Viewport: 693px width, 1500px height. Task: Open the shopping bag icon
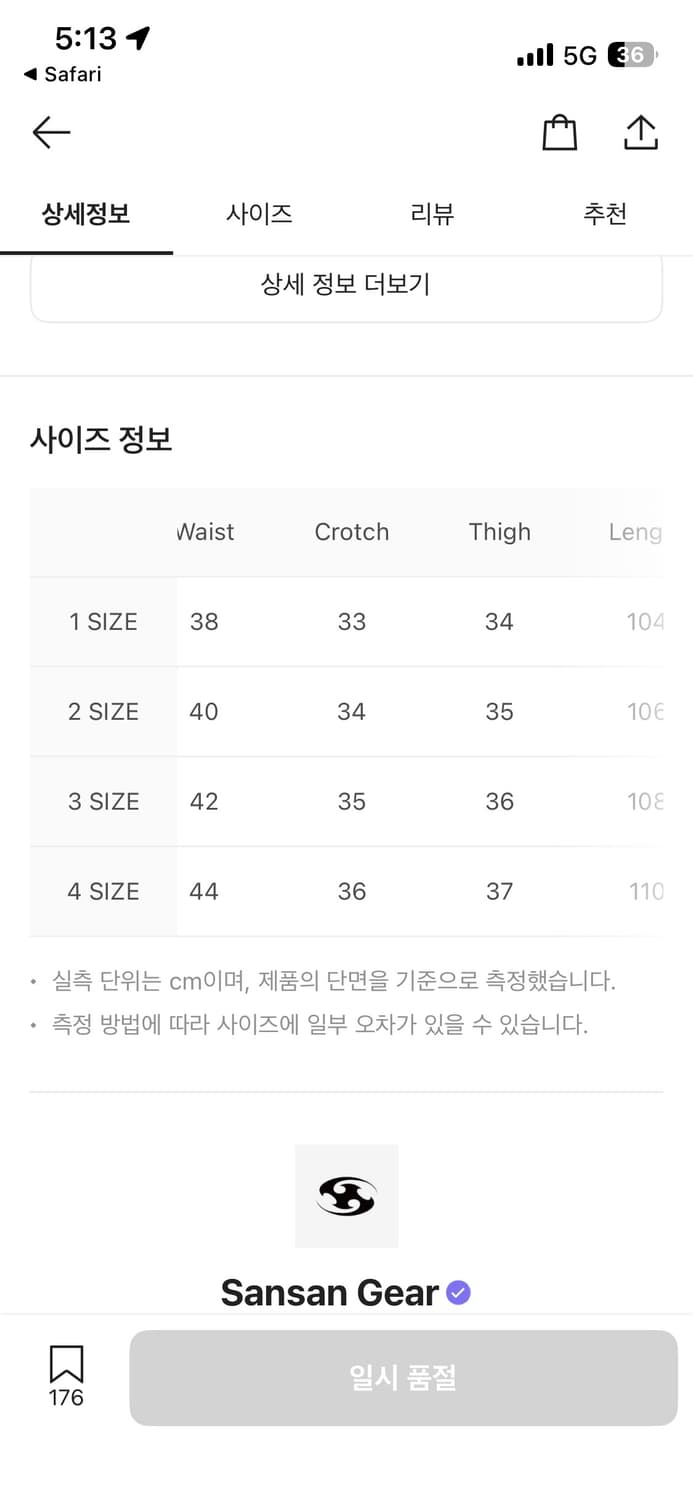point(560,131)
